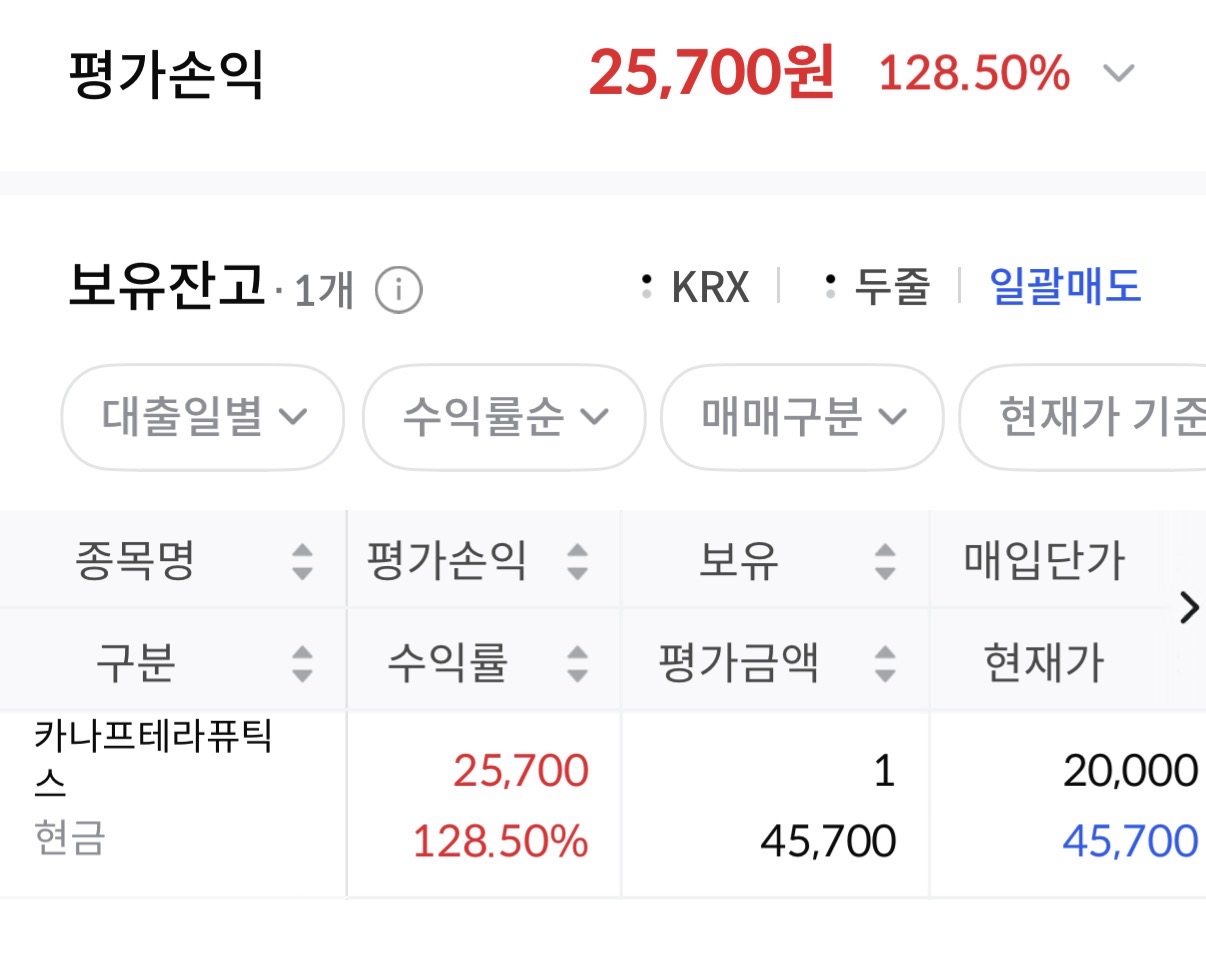Open the 매매구분 dropdown filter

(x=802, y=417)
